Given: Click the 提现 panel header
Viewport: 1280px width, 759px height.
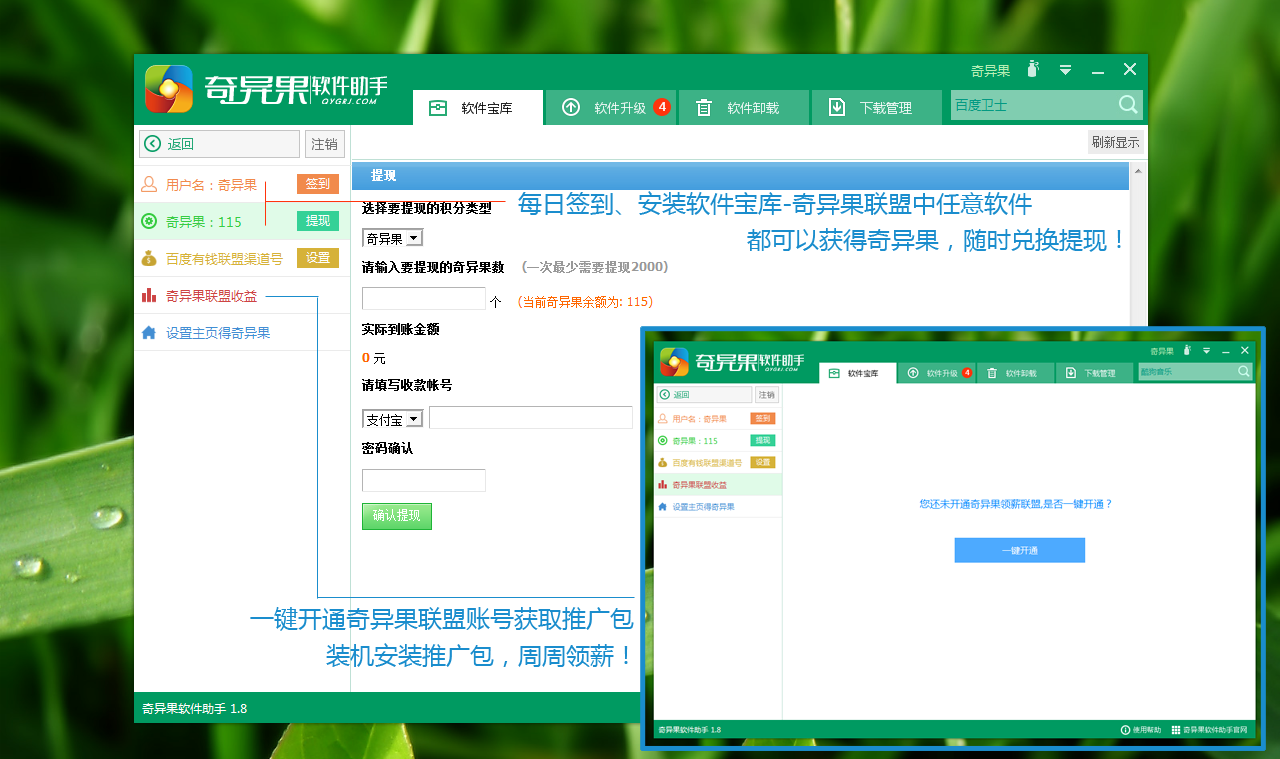Looking at the screenshot, I should click(741, 176).
